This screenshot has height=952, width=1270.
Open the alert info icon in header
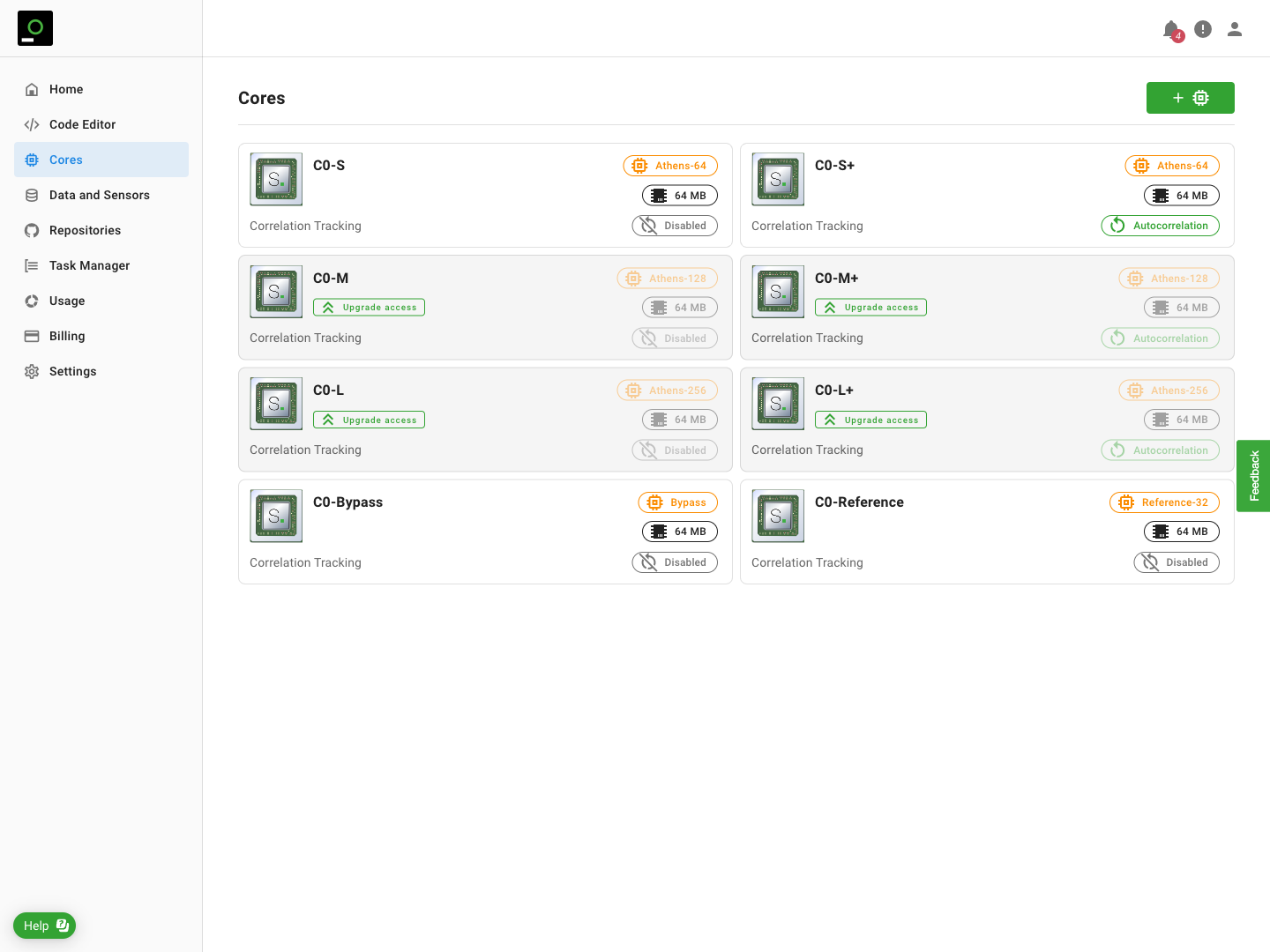click(x=1203, y=29)
